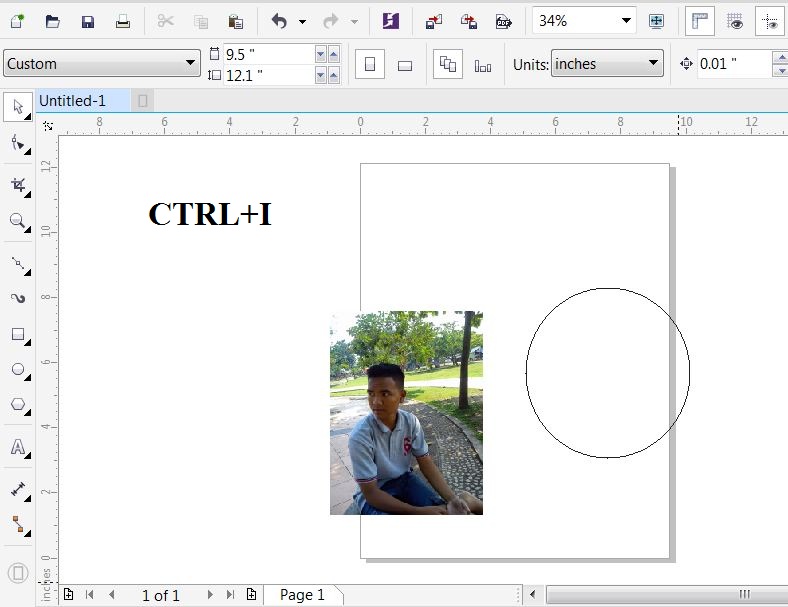Go to the previous page

point(112,595)
